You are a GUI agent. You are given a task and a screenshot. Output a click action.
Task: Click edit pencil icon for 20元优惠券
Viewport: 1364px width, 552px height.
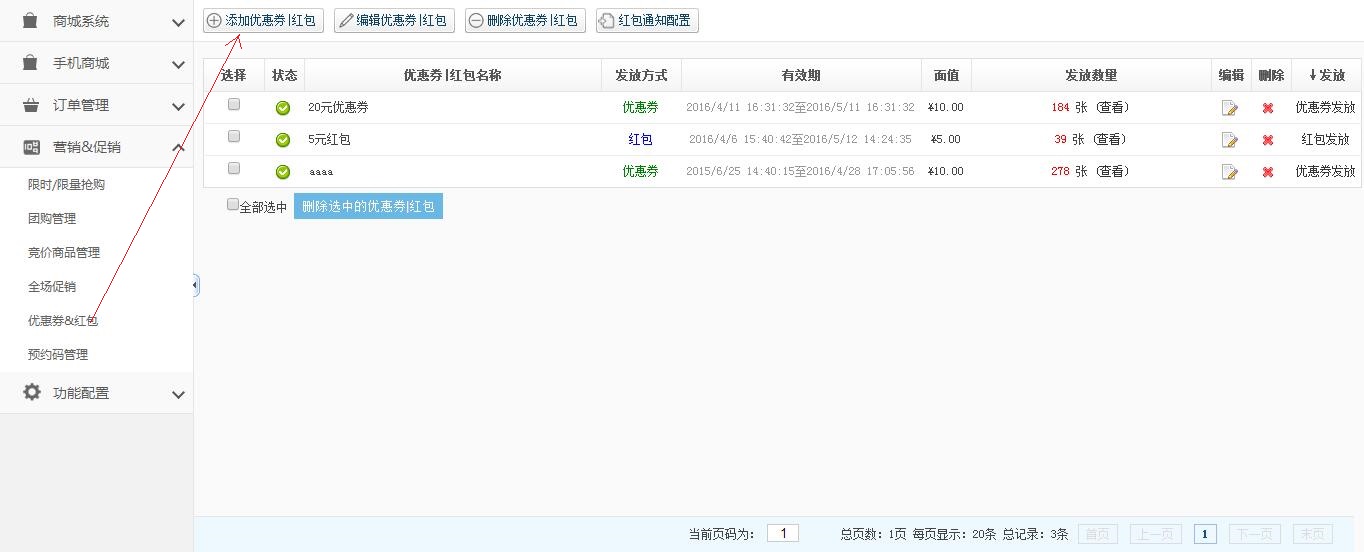pyautogui.click(x=1230, y=108)
